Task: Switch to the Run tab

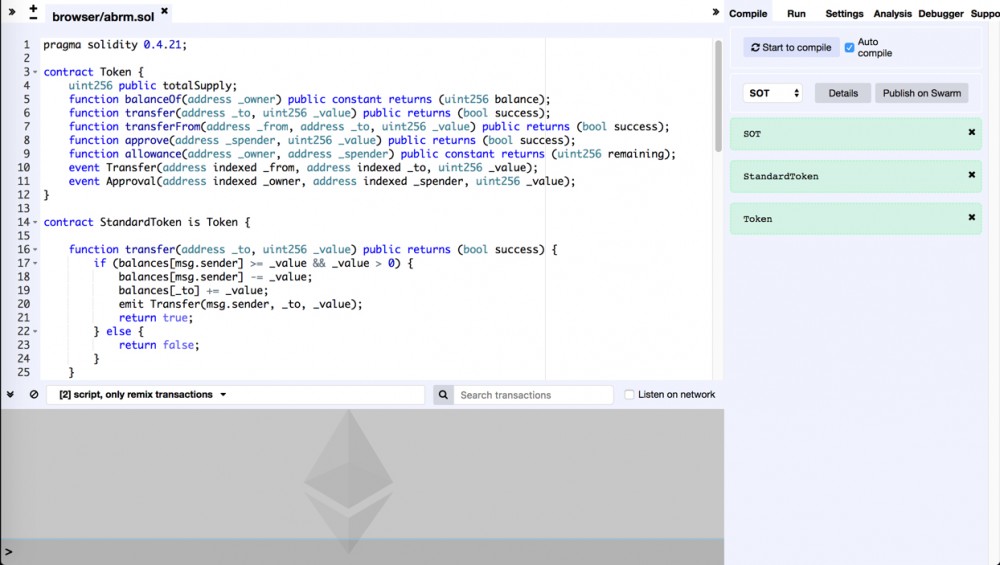Action: pos(796,13)
